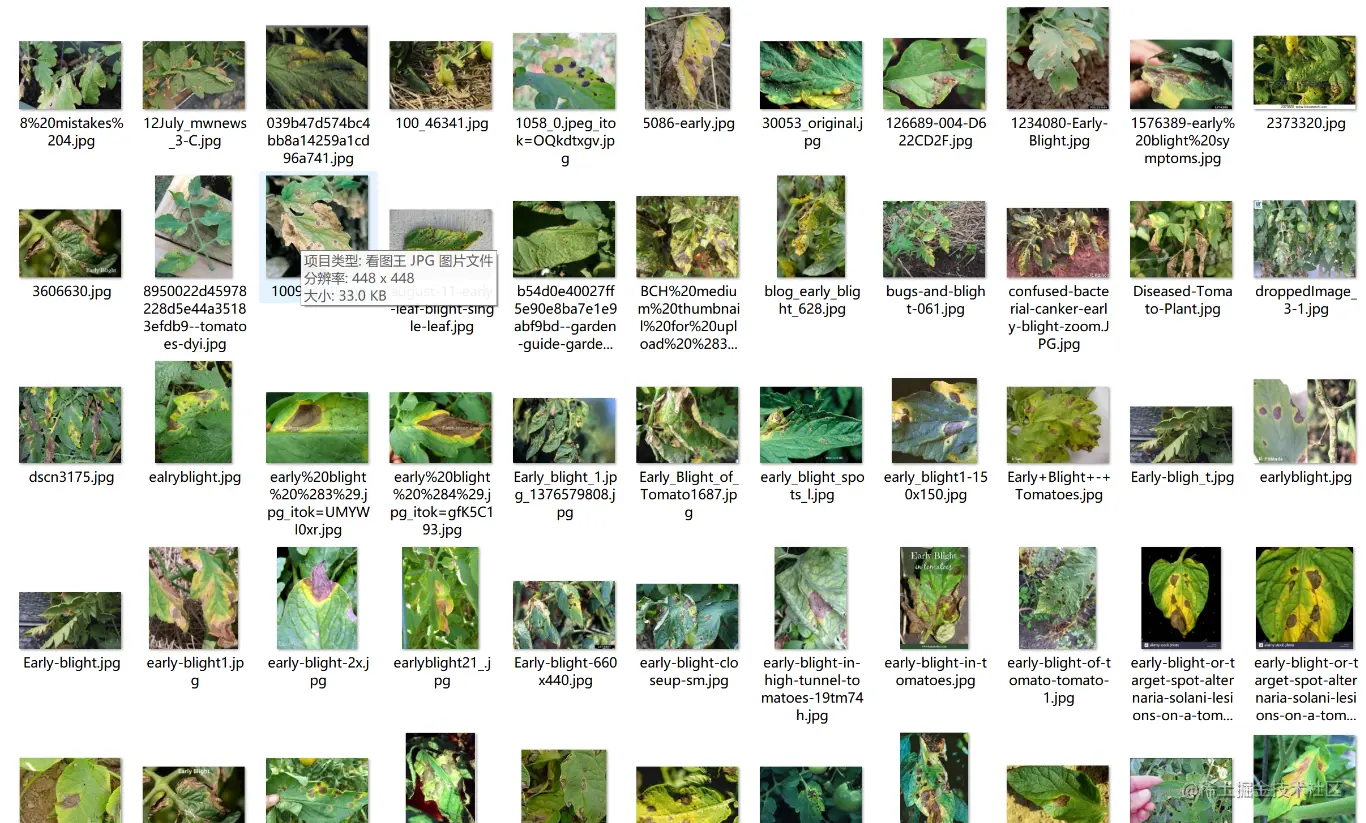The image size is (1366, 823).
Task: Select the Early-blight-660x440.jpg thumbnail
Action: [564, 615]
